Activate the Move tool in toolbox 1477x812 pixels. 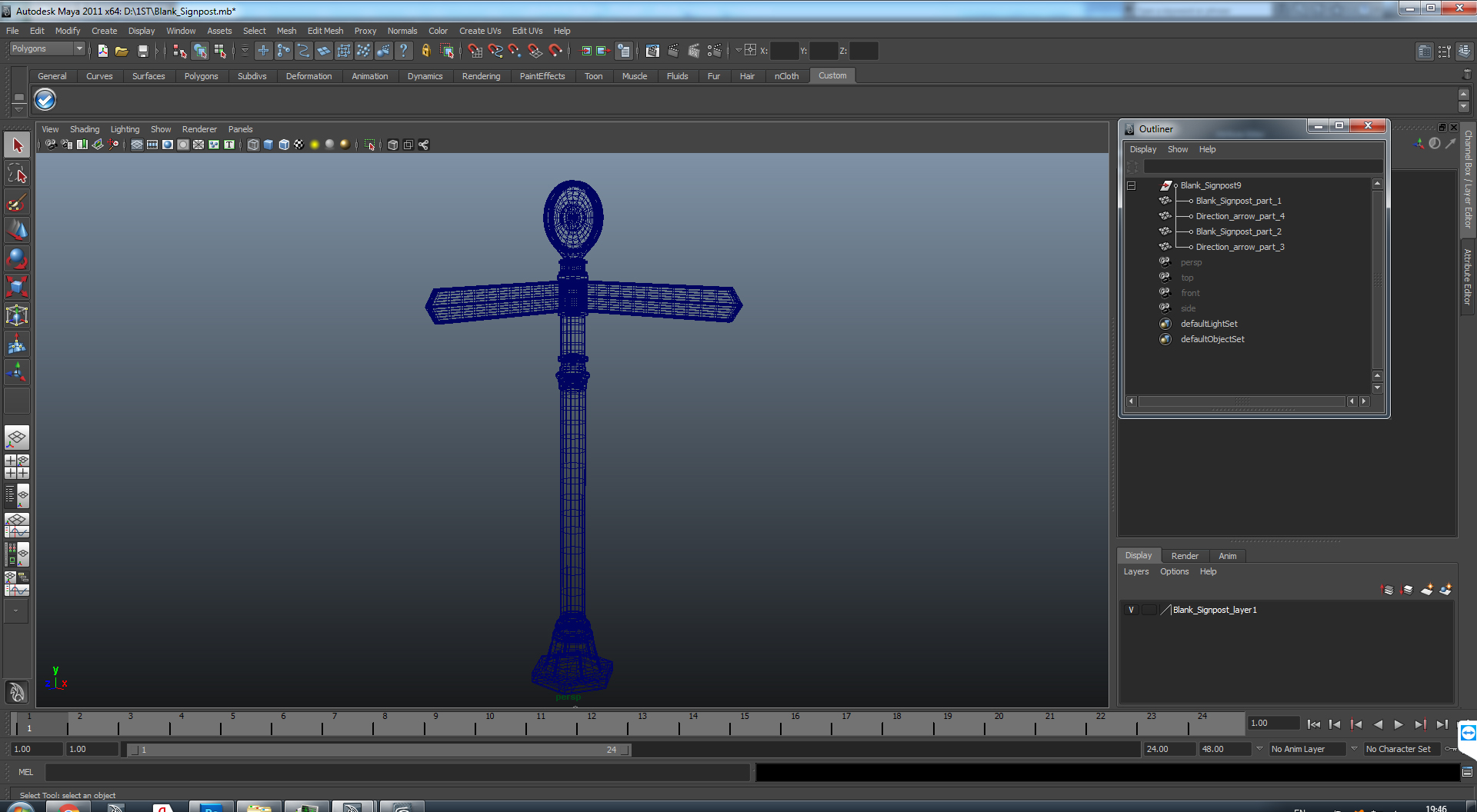point(17,230)
